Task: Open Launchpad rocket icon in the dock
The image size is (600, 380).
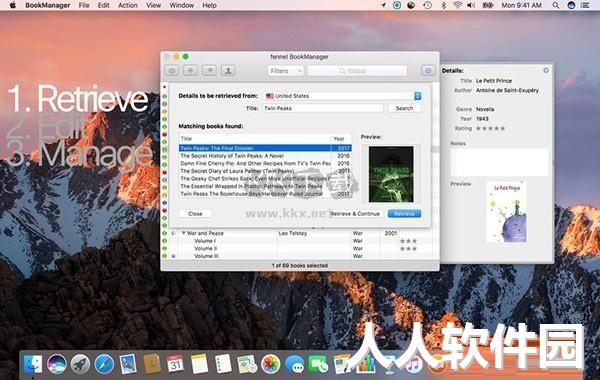Action: (80, 364)
